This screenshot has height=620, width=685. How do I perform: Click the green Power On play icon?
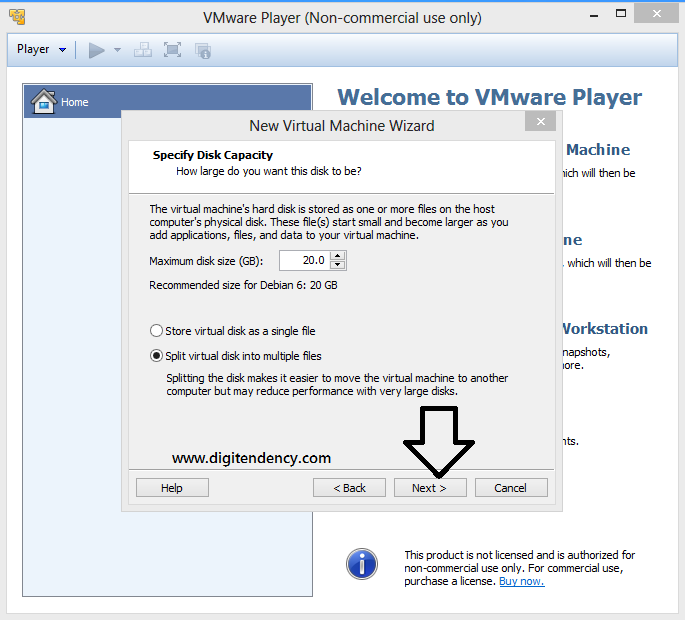pyautogui.click(x=96, y=50)
